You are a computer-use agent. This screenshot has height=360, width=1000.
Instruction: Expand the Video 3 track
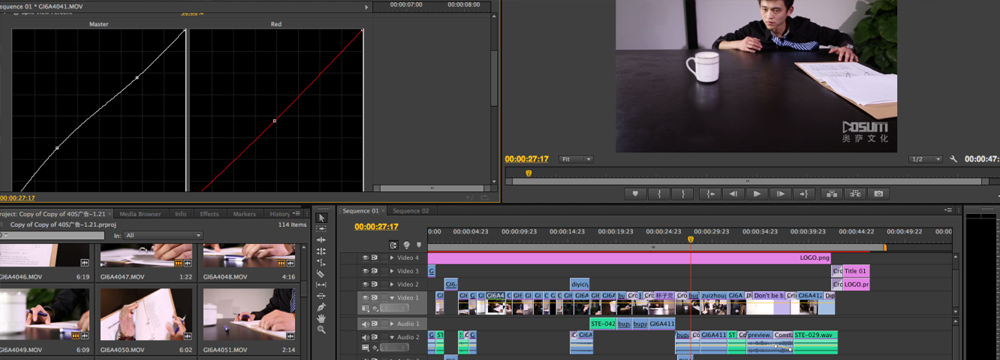[x=392, y=271]
